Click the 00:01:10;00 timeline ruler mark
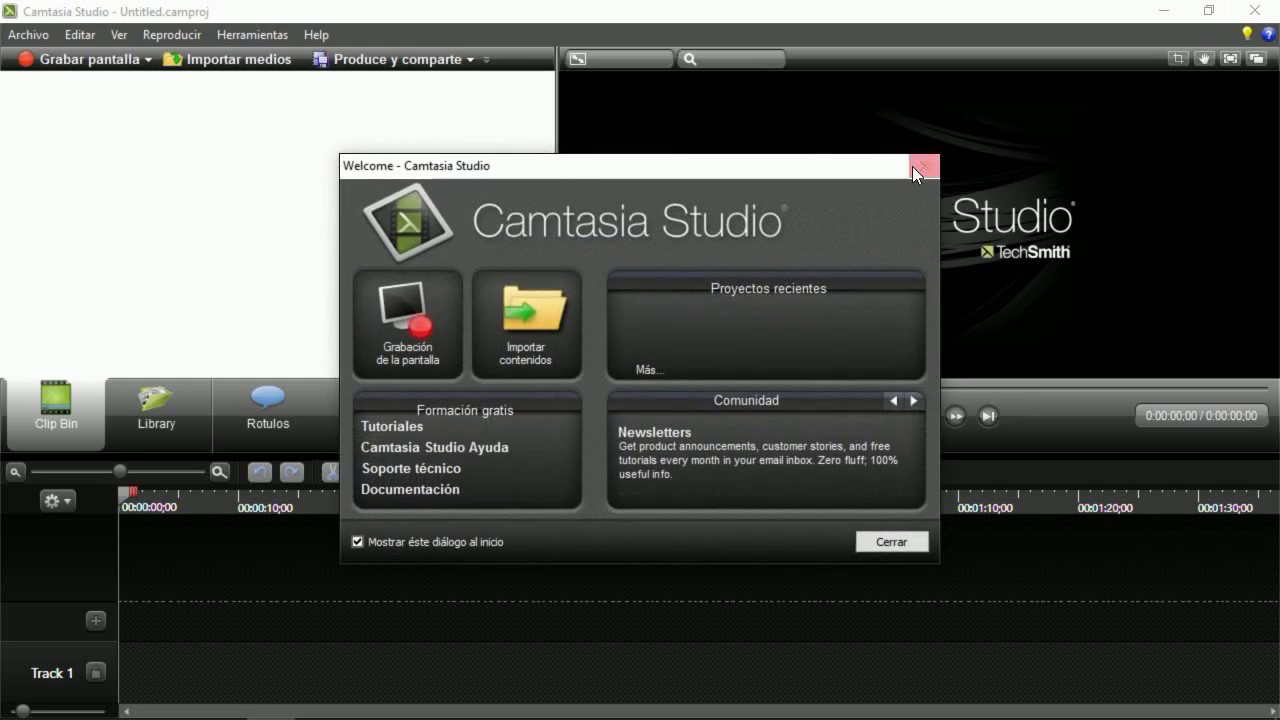The height and width of the screenshot is (720, 1280). [x=985, y=508]
